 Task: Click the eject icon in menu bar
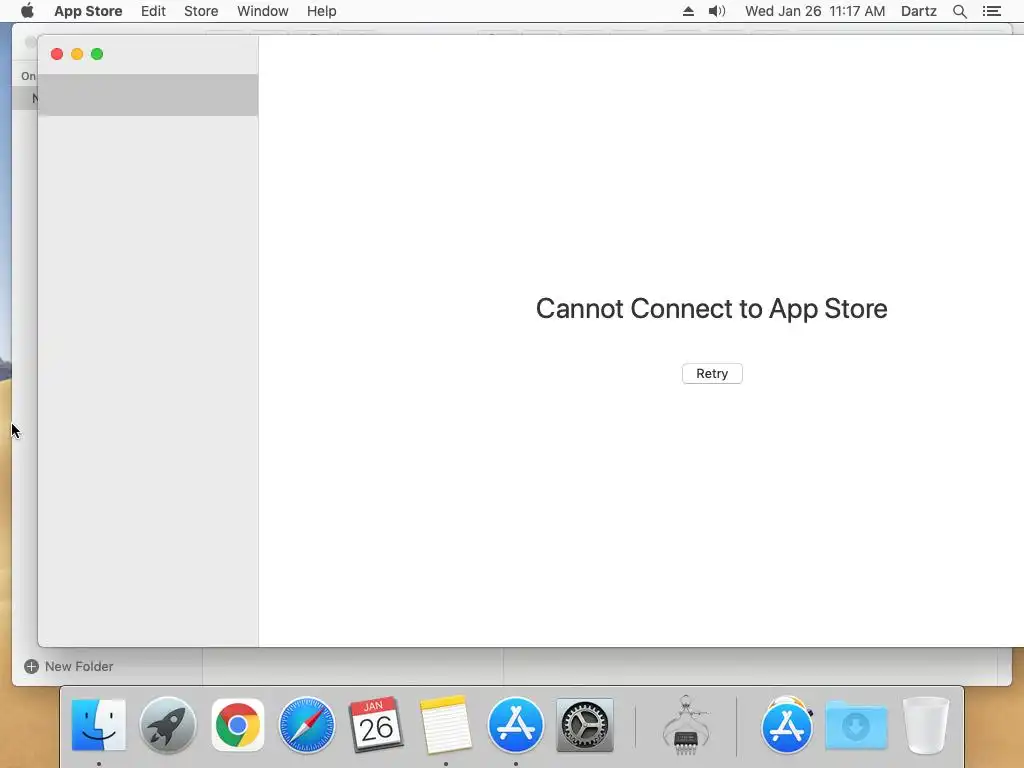688,11
